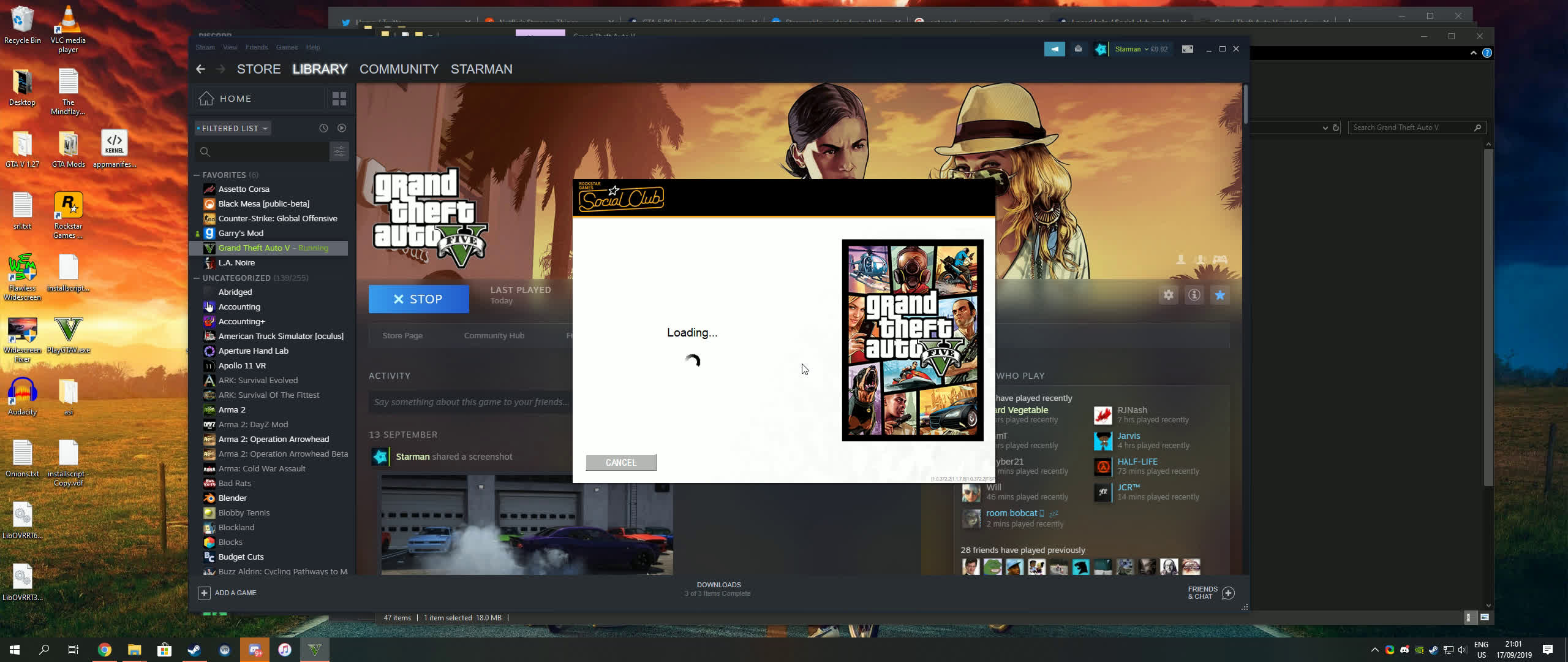1568x662 pixels.
Task: Stop the running game with STOP button
Action: [418, 299]
